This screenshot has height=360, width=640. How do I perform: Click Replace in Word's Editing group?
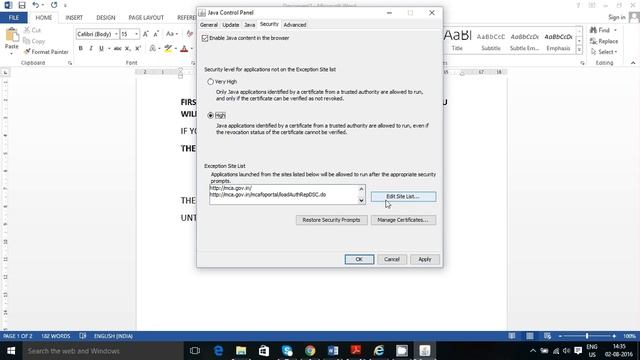point(604,41)
